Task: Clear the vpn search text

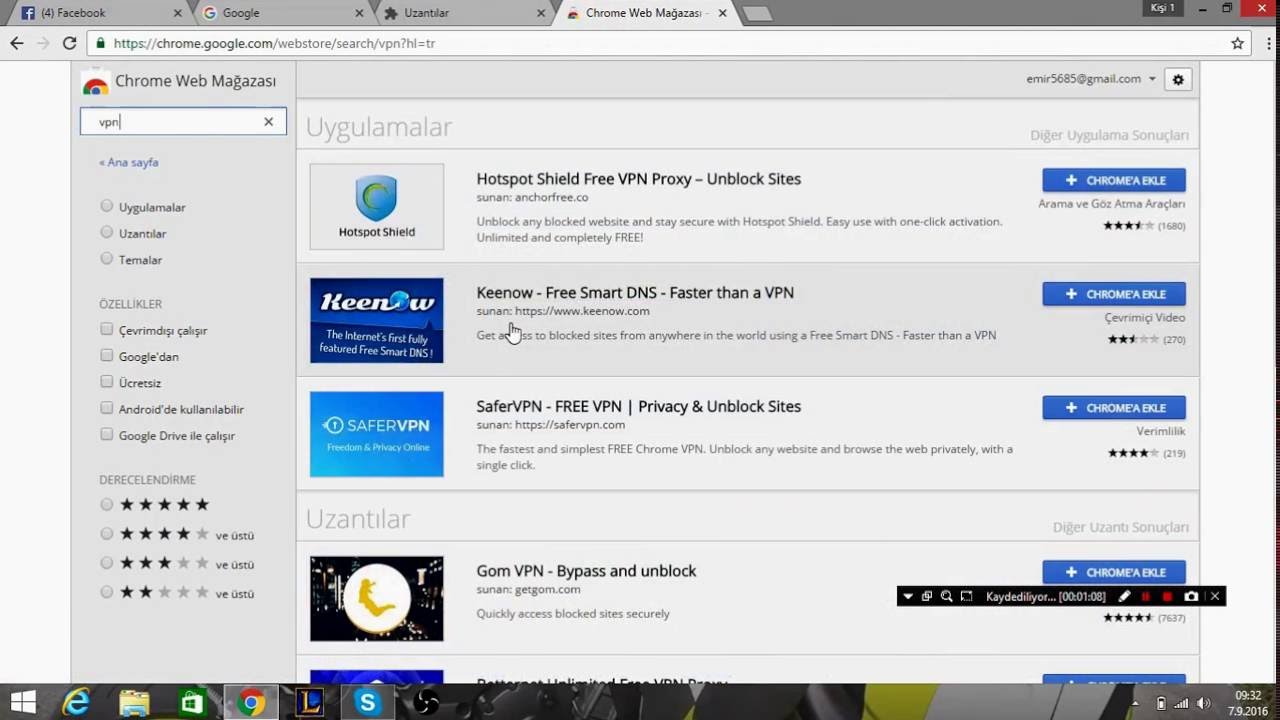Action: point(268,122)
